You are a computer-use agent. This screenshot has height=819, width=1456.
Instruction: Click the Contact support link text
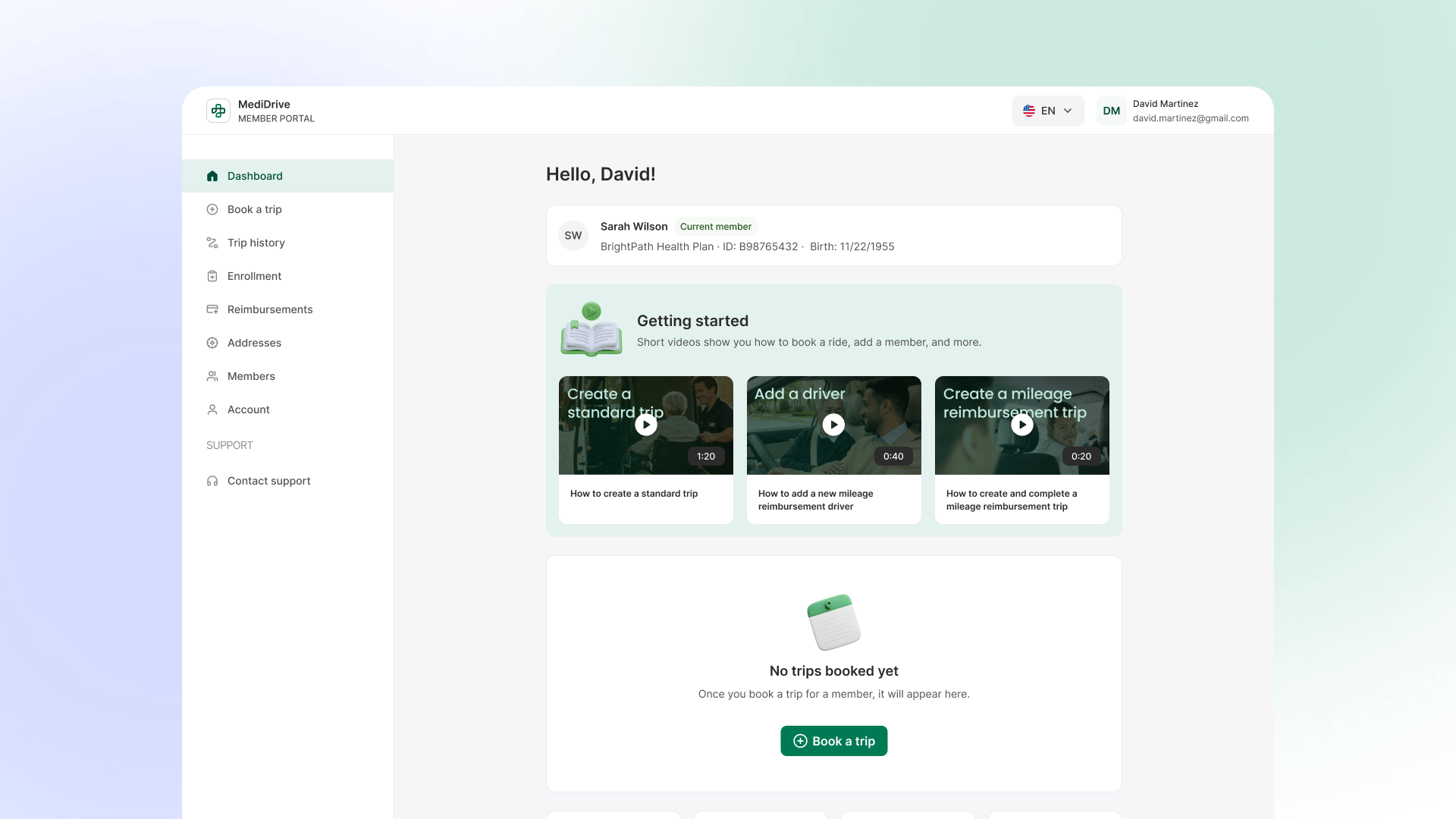click(268, 481)
